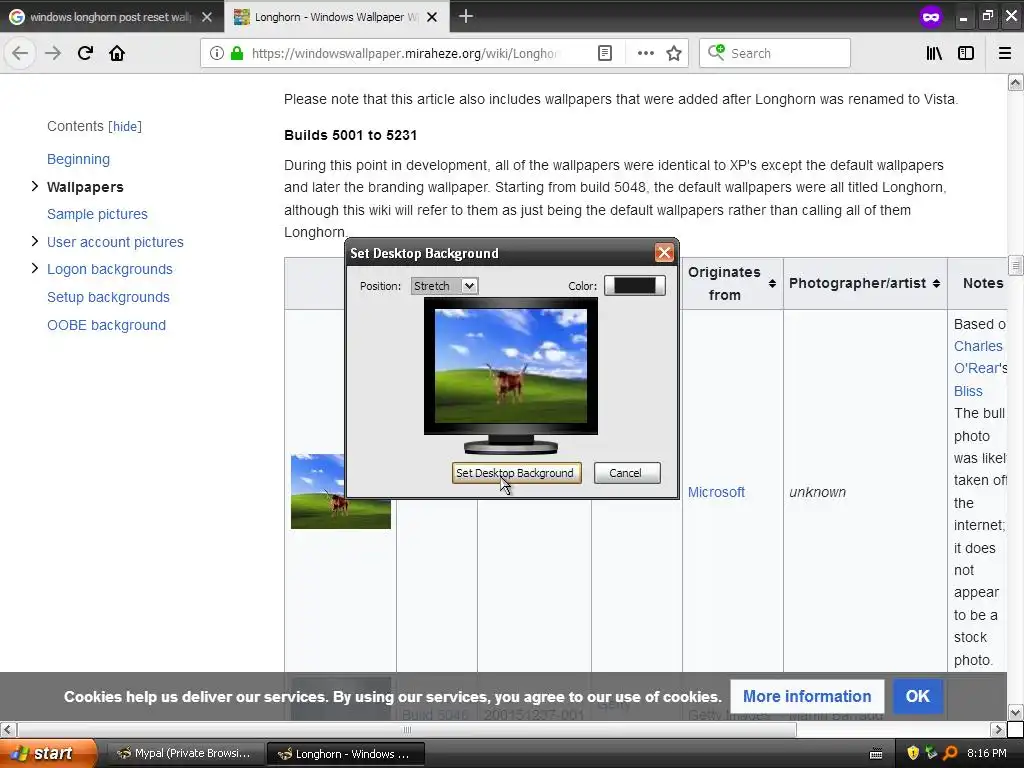View the secure connection padlock details
The height and width of the screenshot is (768, 1024).
click(x=237, y=53)
